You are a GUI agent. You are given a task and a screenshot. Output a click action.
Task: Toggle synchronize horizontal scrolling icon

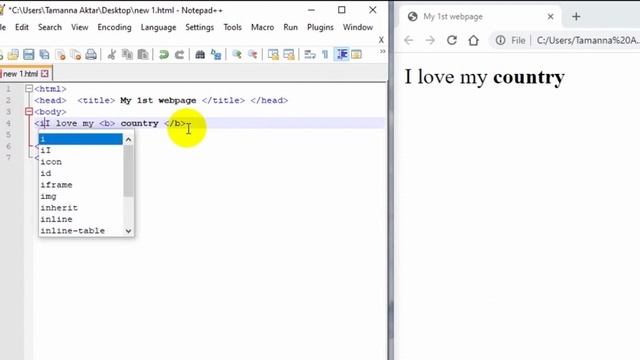tap(289, 54)
